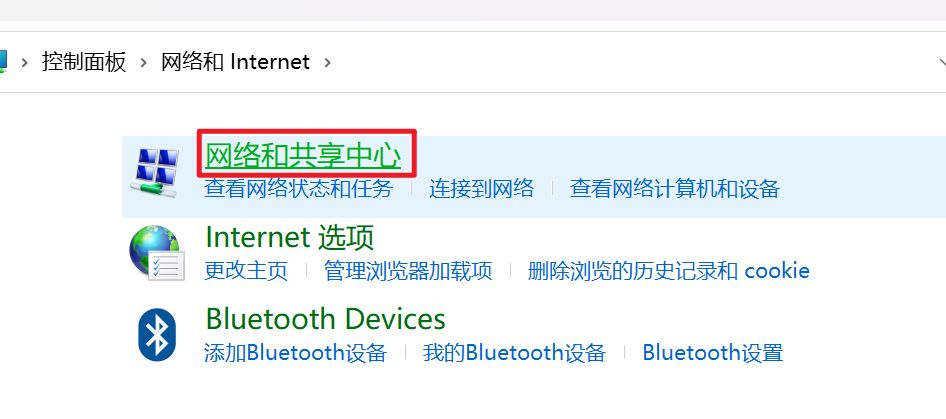Click the computer icon in address bar
Screen dimensions: 946x419
3,62
